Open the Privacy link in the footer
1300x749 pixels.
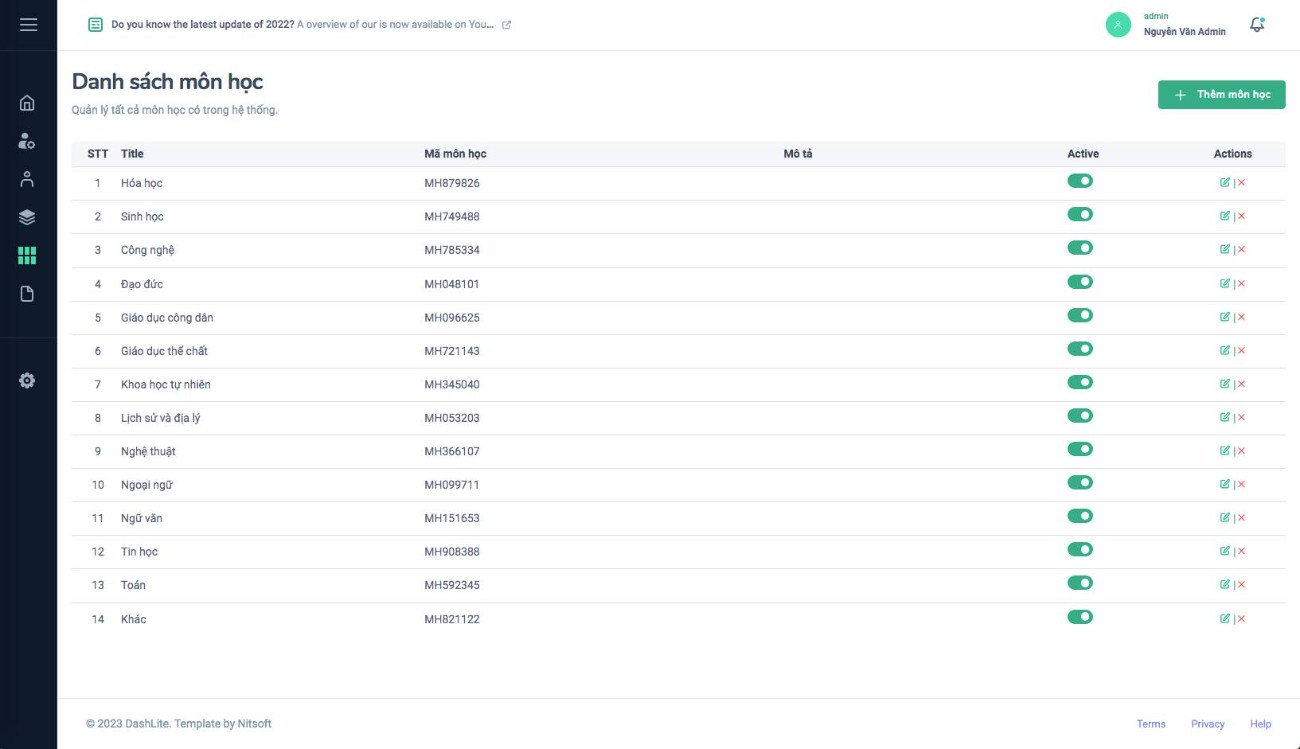pos(1207,724)
